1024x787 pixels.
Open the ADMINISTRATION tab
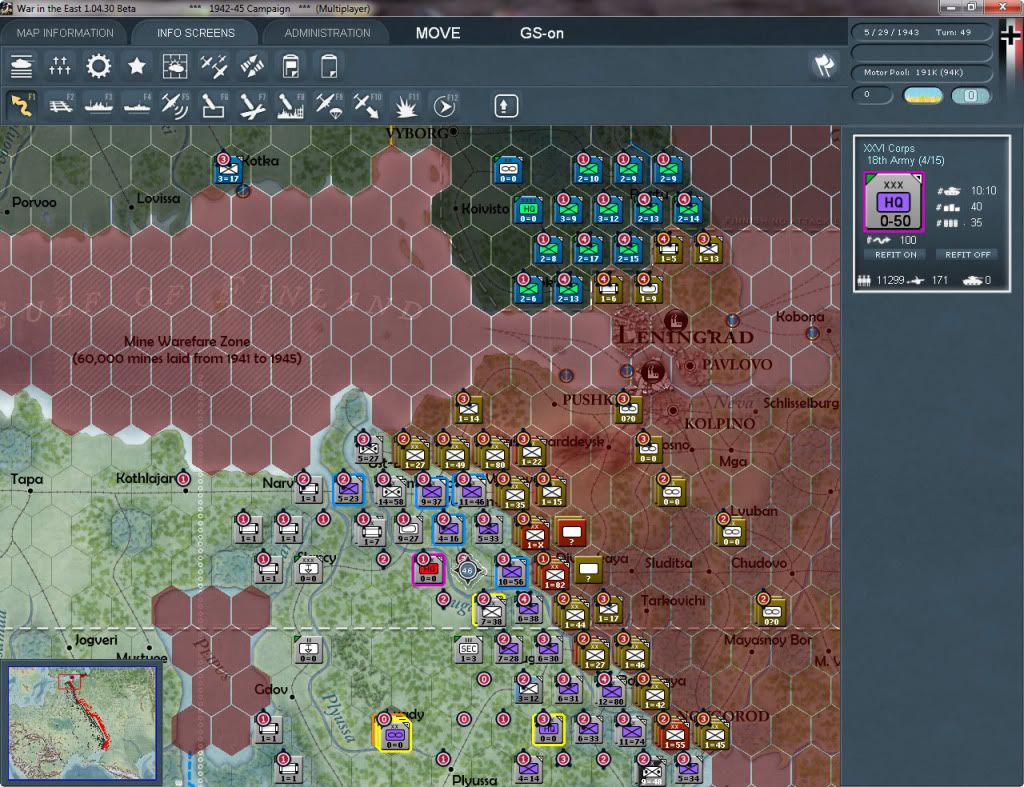pos(327,33)
